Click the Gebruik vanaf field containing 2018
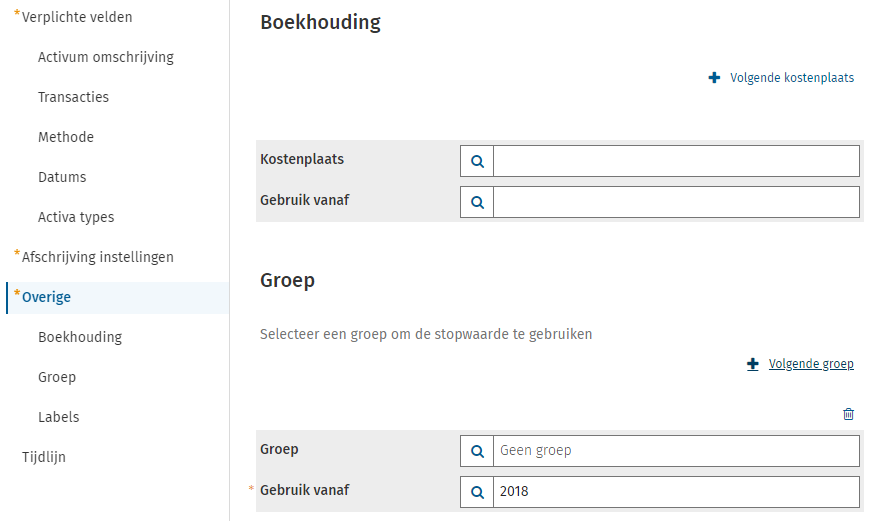This screenshot has width=877, height=521. click(x=676, y=492)
